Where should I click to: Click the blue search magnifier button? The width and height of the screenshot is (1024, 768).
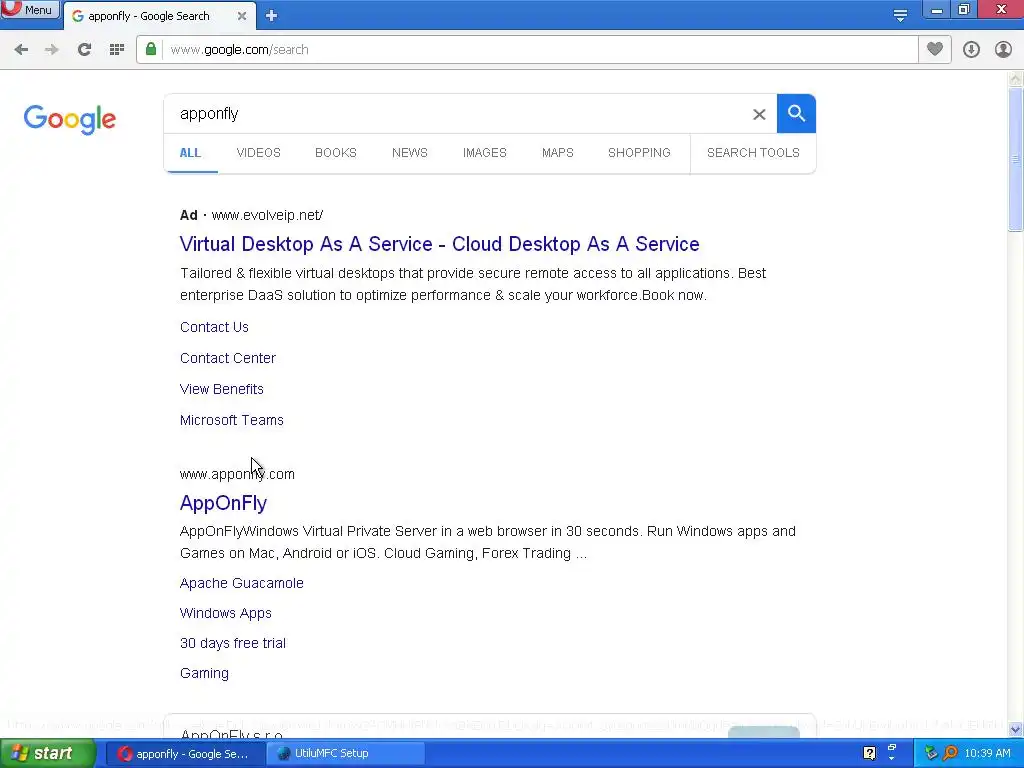click(x=796, y=114)
